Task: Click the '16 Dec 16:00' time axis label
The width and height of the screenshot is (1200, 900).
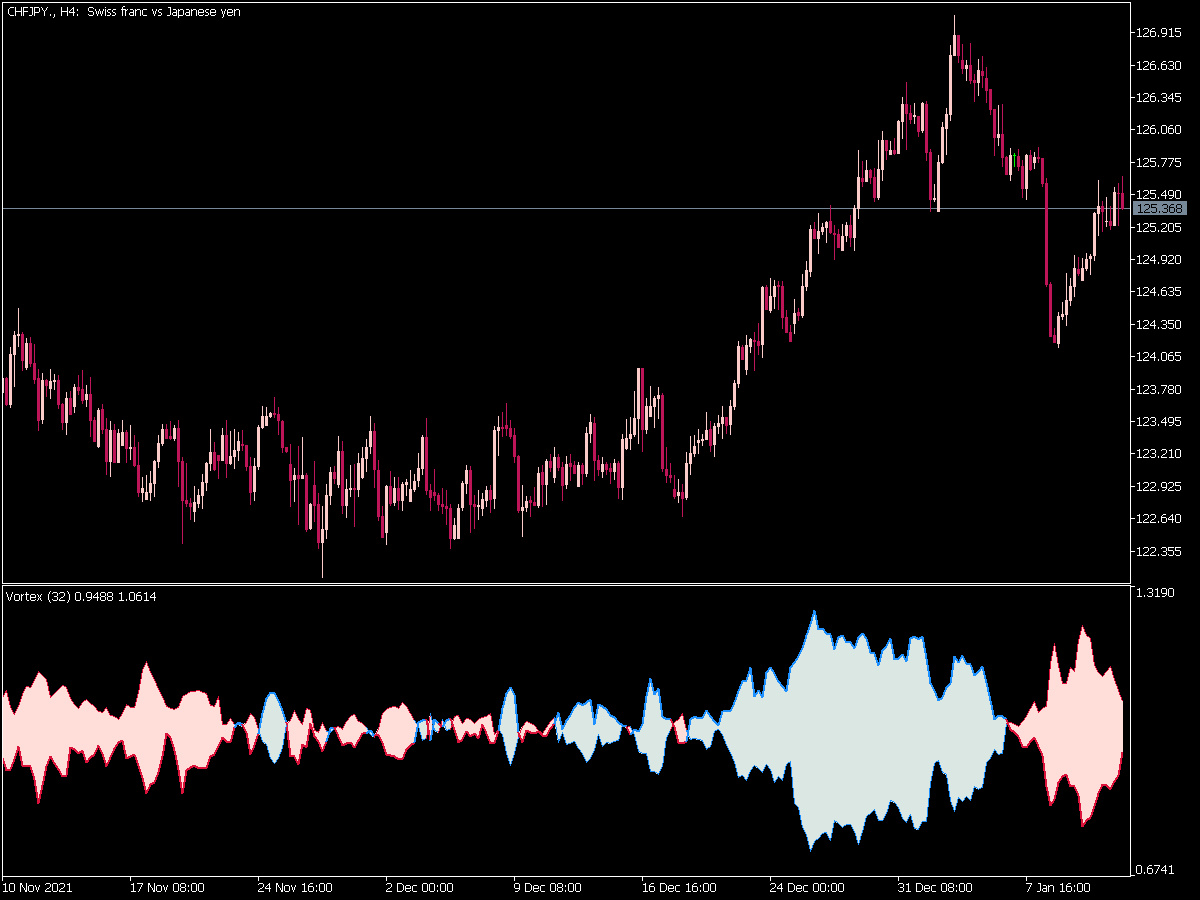Action: [x=679, y=888]
